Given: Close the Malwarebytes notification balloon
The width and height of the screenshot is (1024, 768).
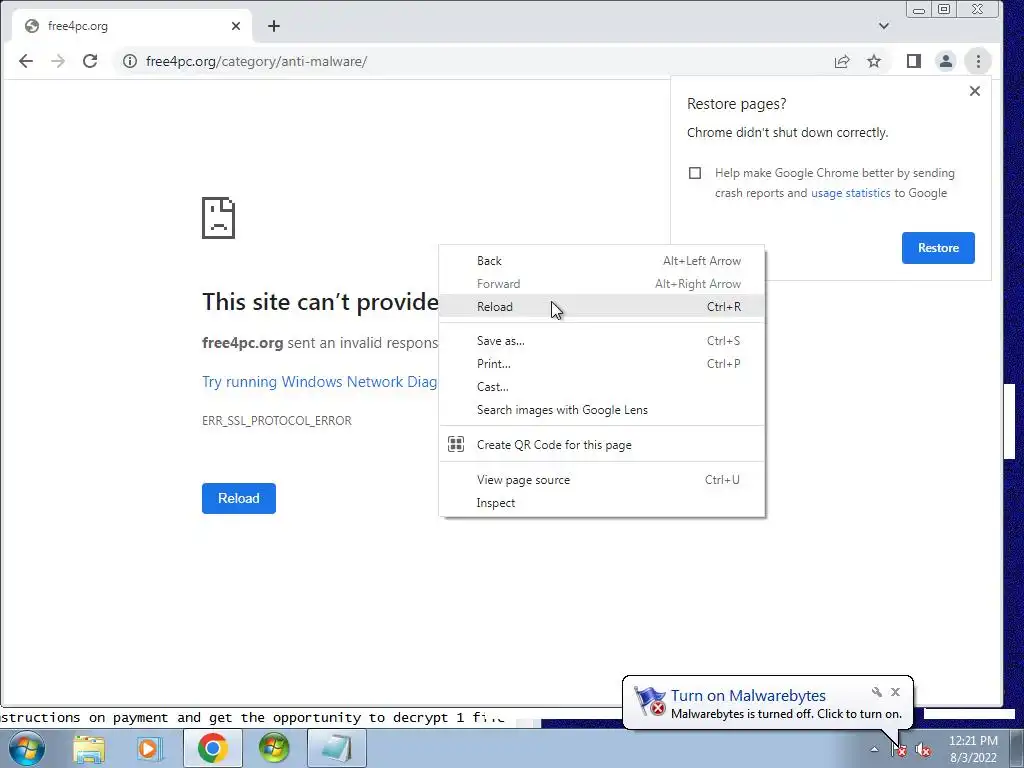Looking at the screenshot, I should pyautogui.click(x=895, y=692).
